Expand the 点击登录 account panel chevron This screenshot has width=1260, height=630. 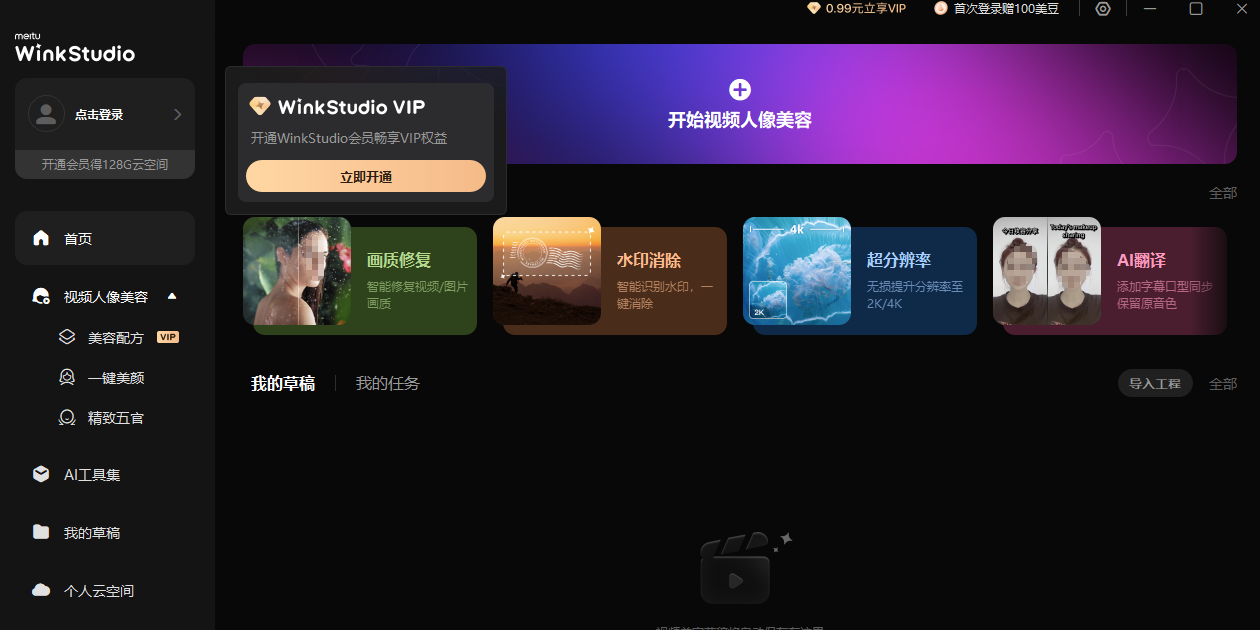pyautogui.click(x=178, y=113)
